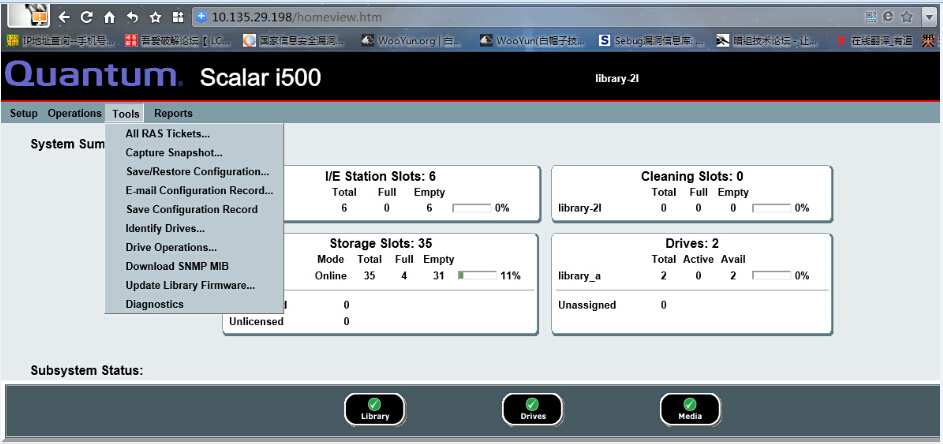The width and height of the screenshot is (943, 444).
Task: Click the Drives: 2 heading
Action: pyautogui.click(x=692, y=244)
